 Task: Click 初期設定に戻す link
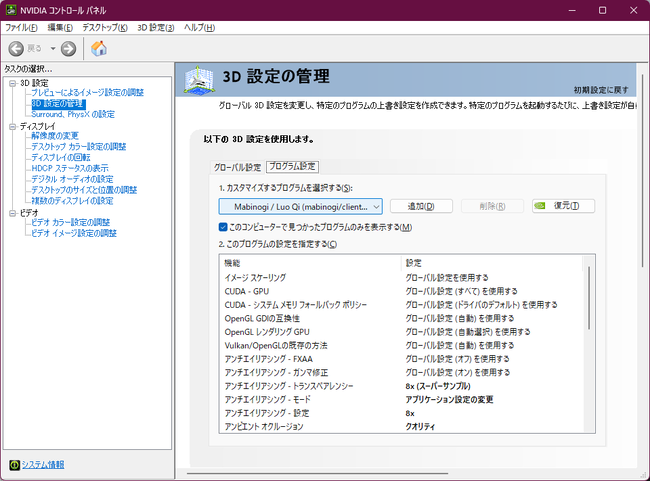tap(601, 90)
